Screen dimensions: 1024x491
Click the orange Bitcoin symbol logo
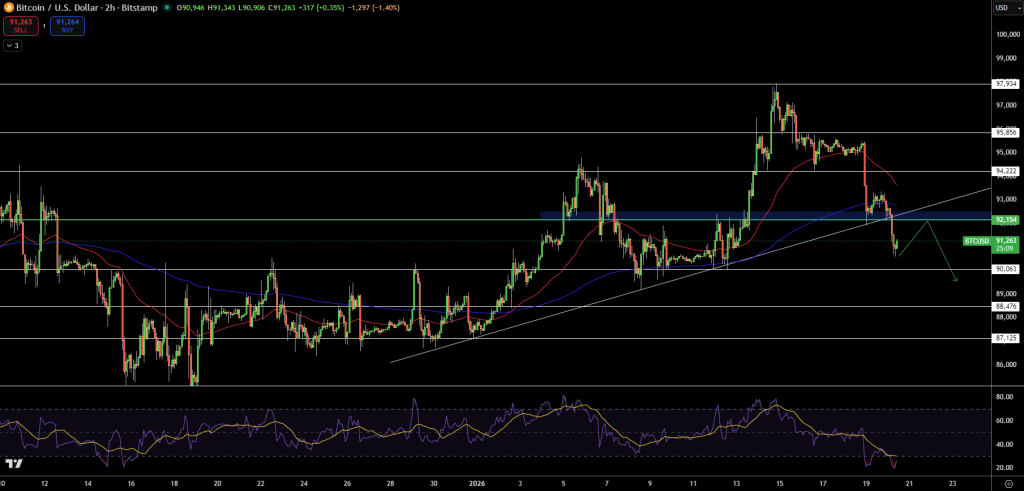pos(10,8)
